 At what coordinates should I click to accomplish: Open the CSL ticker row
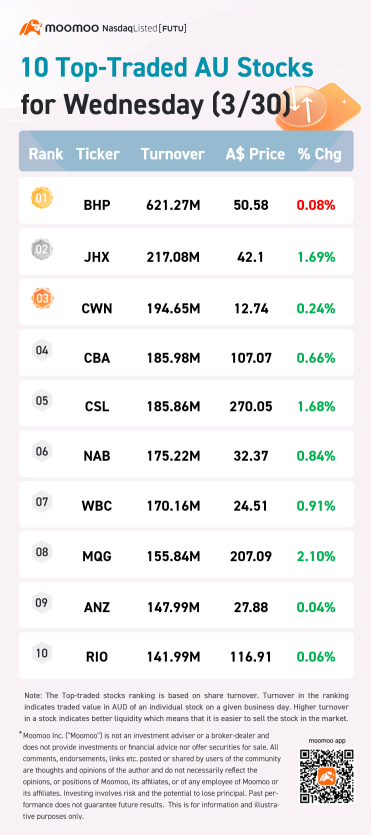click(186, 406)
